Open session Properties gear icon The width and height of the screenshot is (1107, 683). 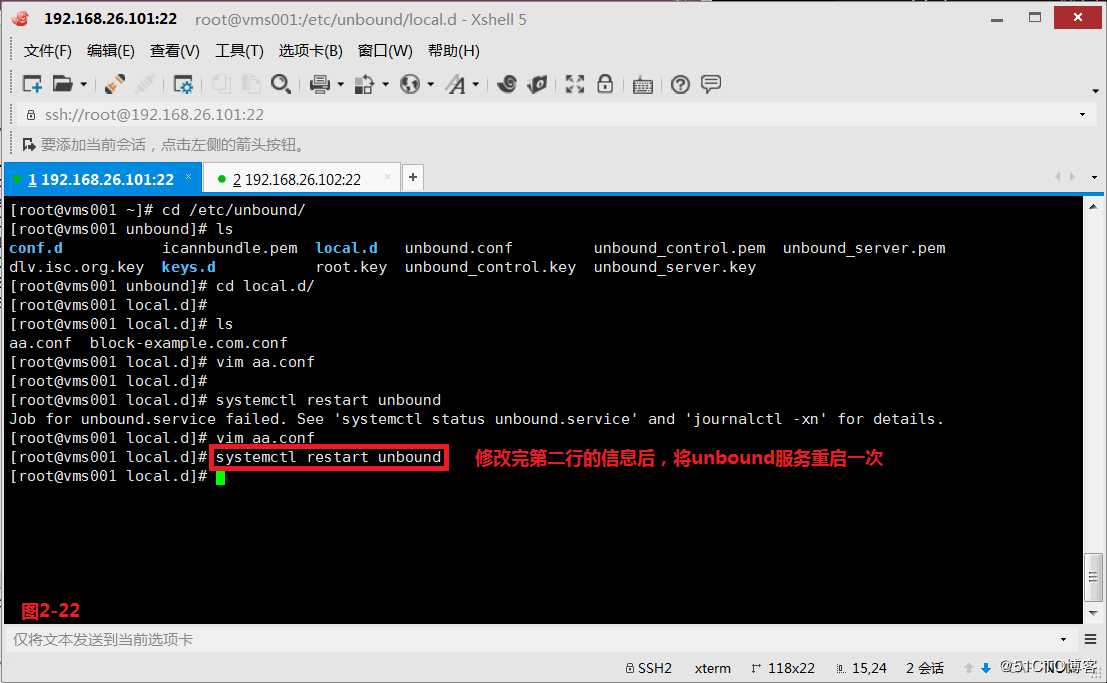(x=183, y=85)
